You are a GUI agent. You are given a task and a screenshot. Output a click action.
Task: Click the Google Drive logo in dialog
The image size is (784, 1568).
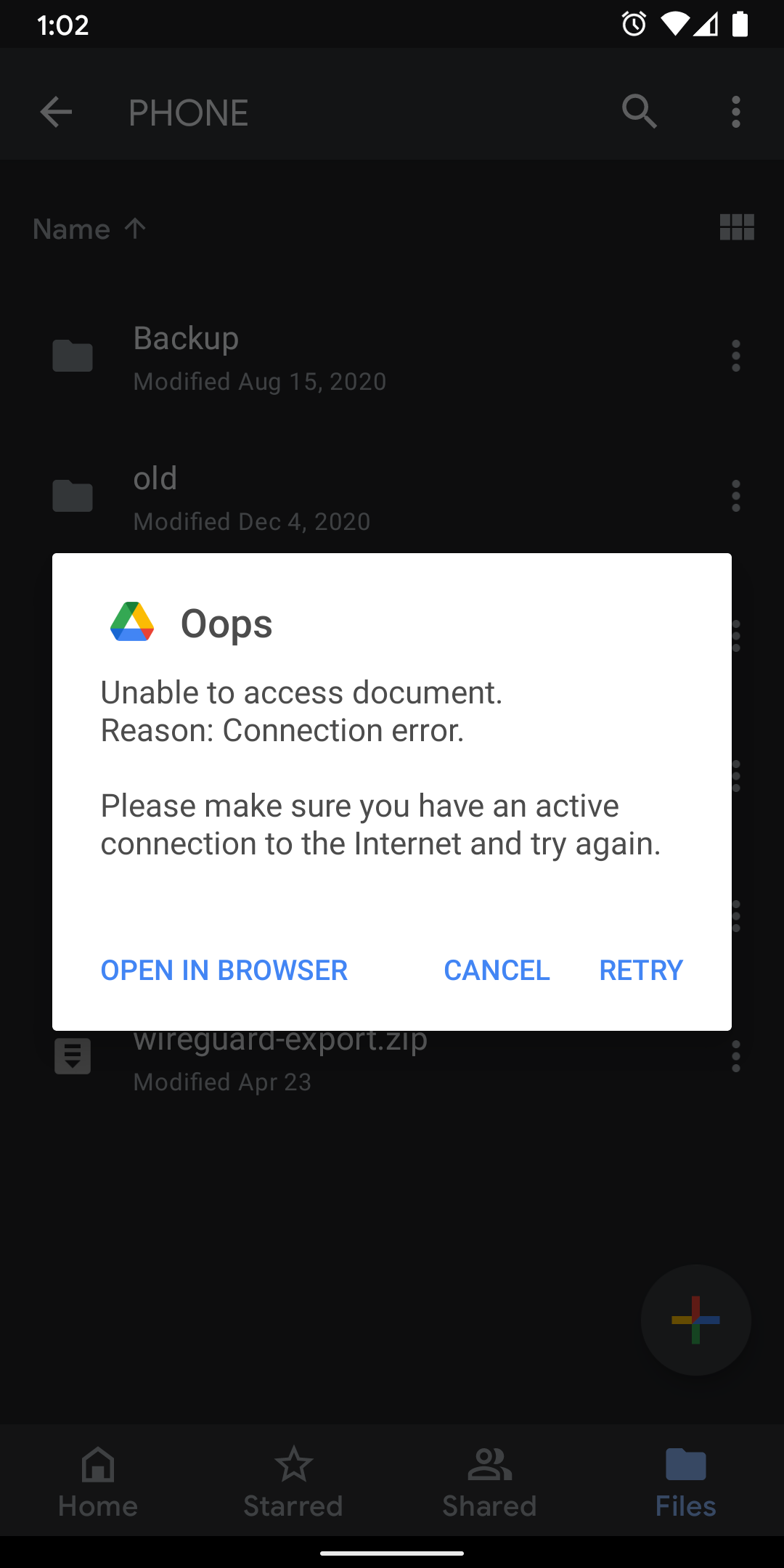coord(132,622)
